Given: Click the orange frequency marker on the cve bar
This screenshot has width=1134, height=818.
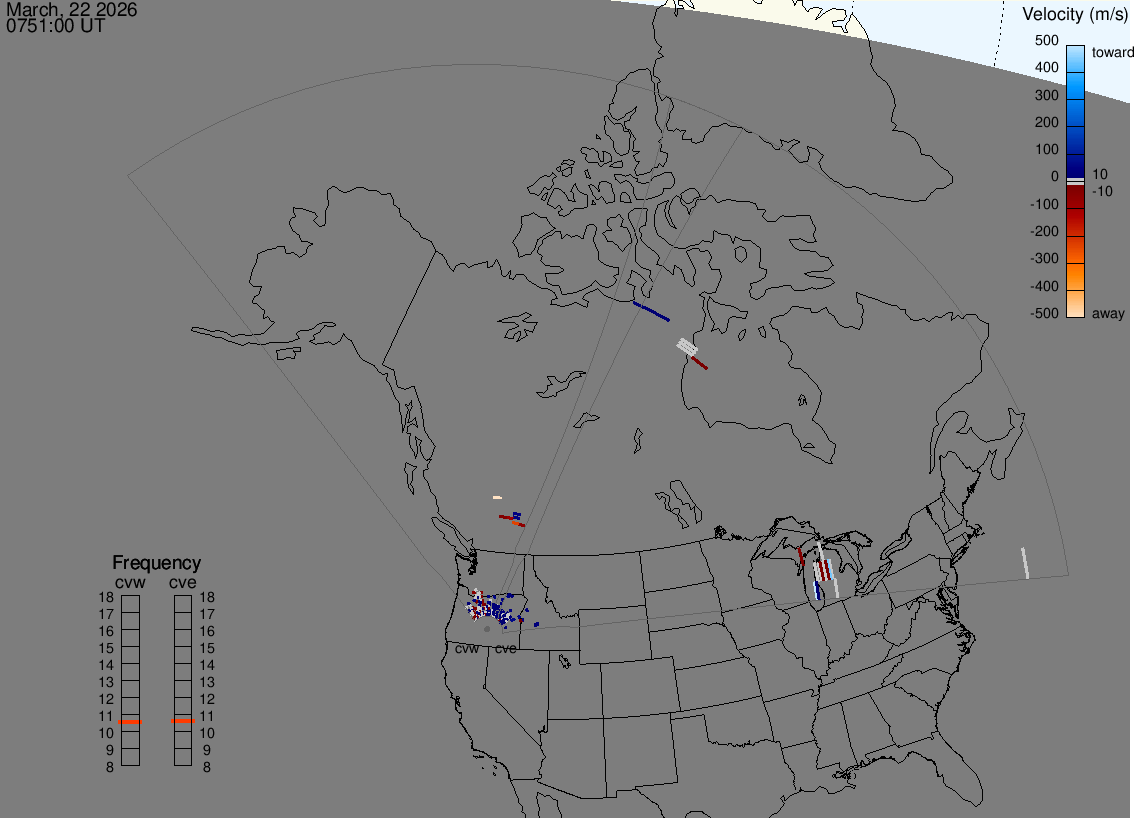Looking at the screenshot, I should point(183,721).
